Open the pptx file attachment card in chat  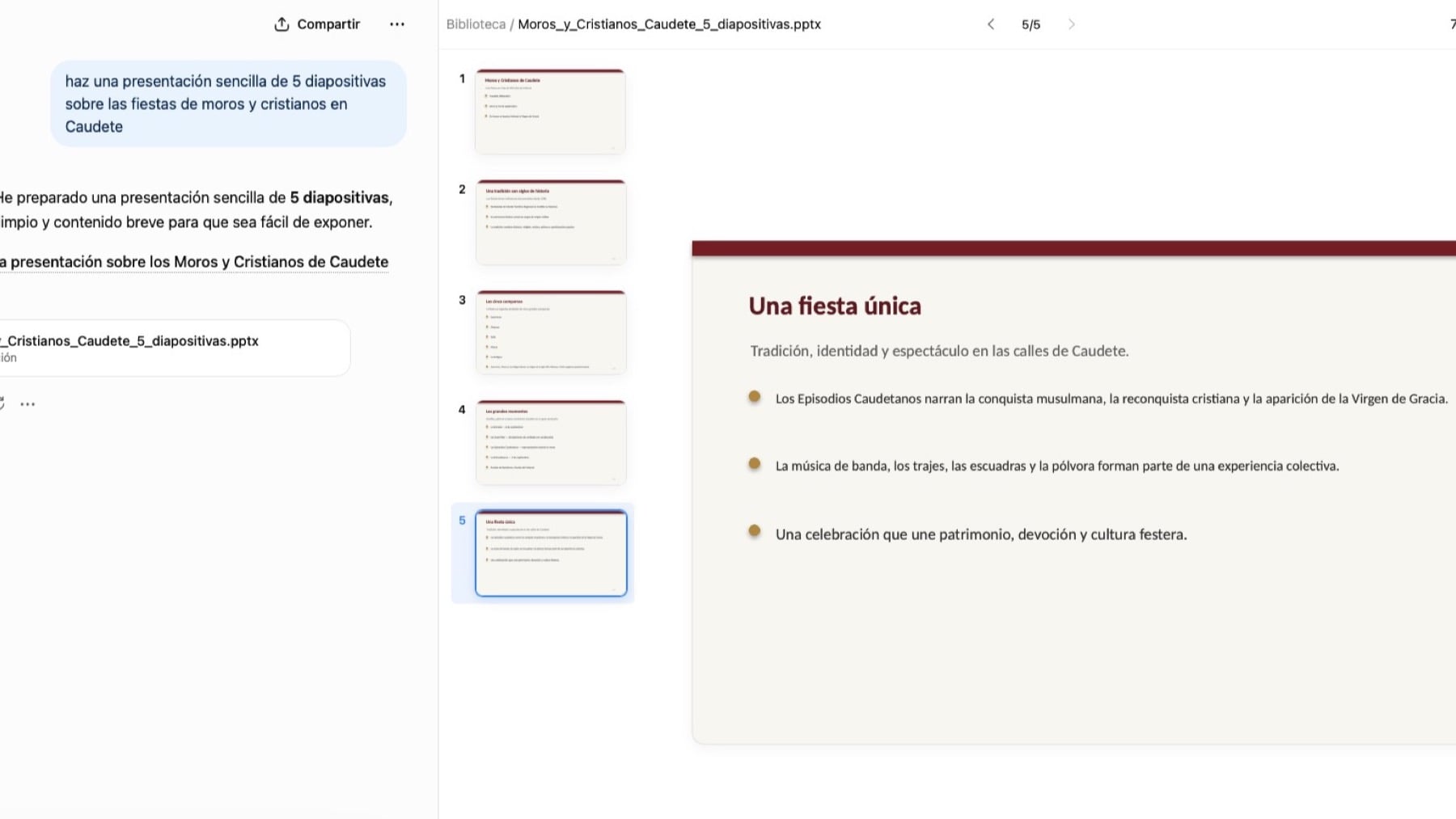(x=173, y=348)
